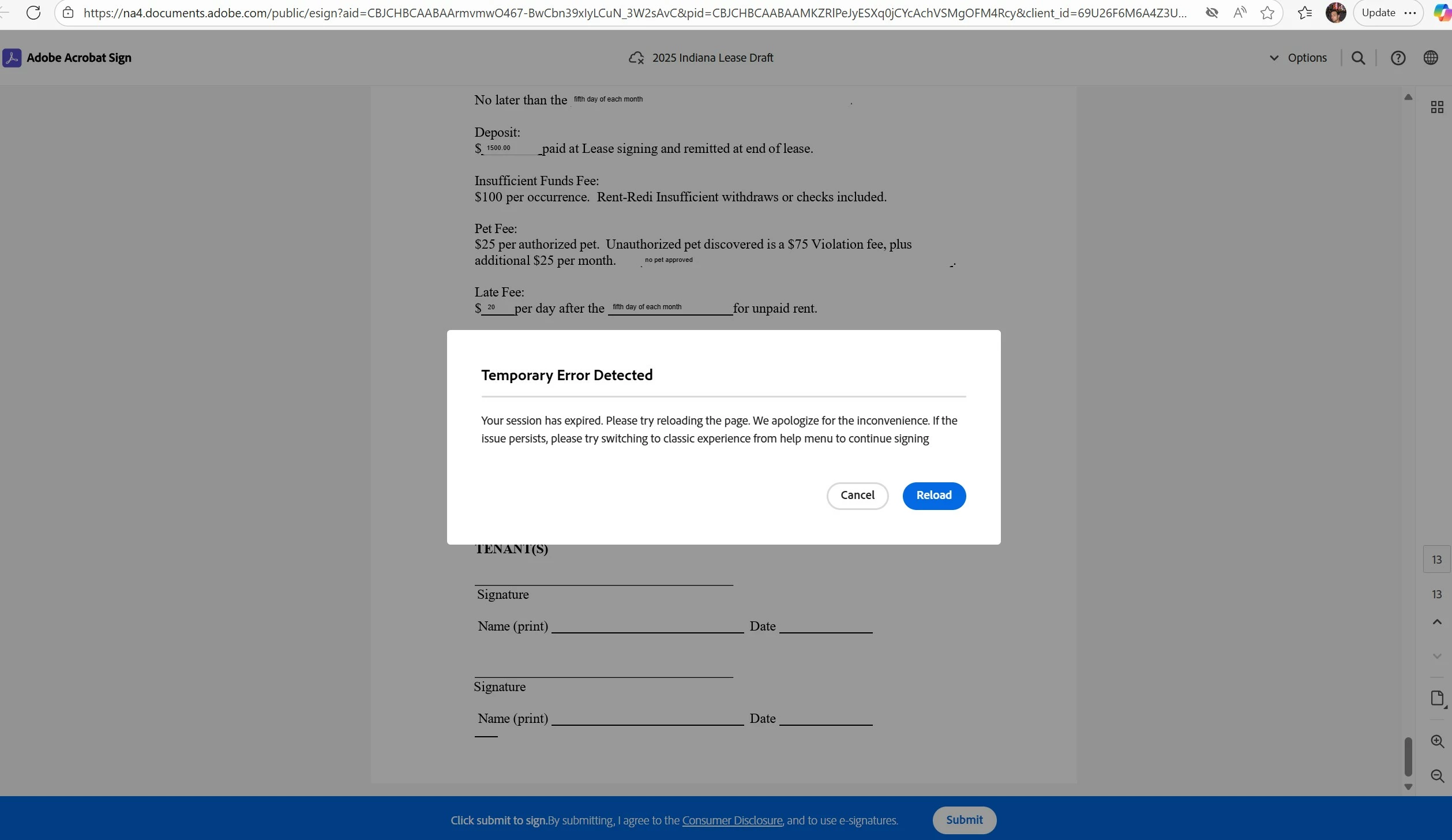This screenshot has width=1452, height=840.
Task: Click the zoom out magnifier icon
Action: pos(1436,776)
